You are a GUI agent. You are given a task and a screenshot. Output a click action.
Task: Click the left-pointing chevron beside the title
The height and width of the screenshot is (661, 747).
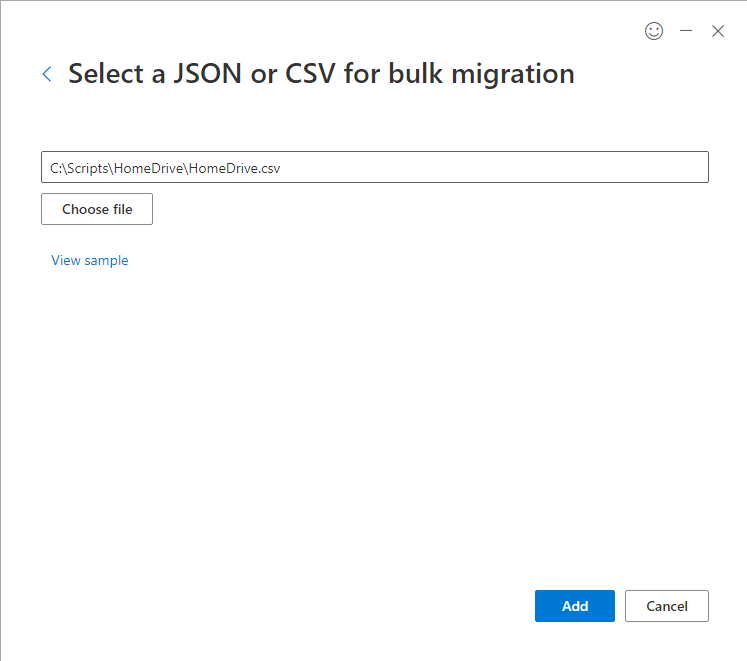coord(47,74)
